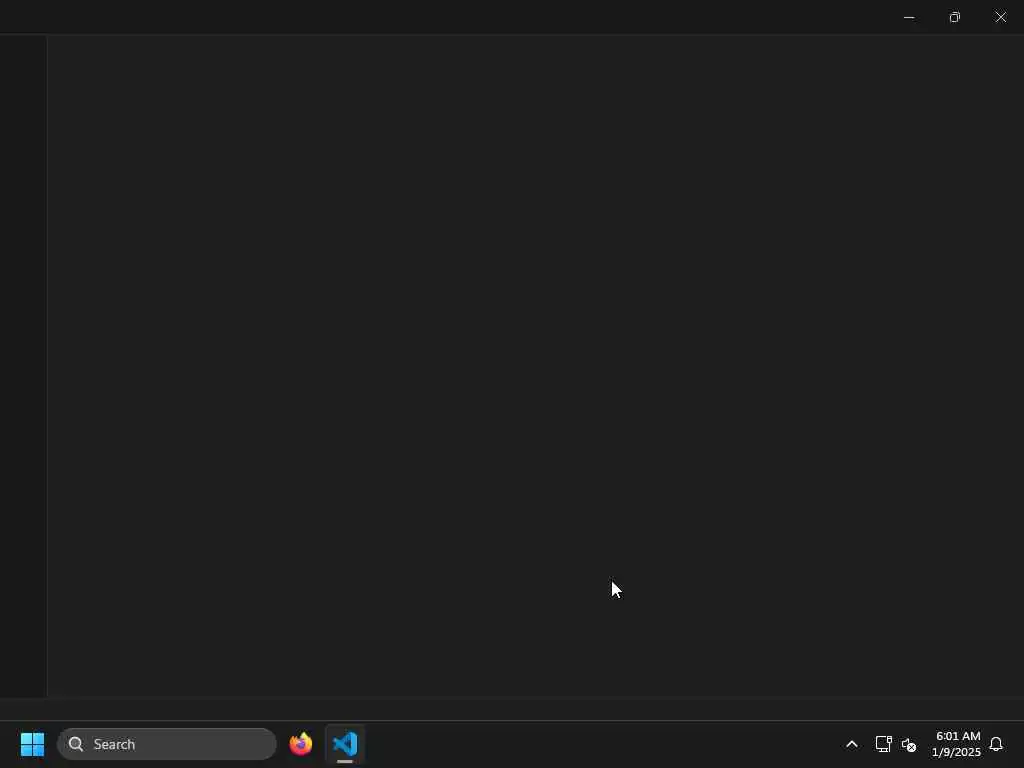
Task: Show hidden system tray icons
Action: point(852,744)
